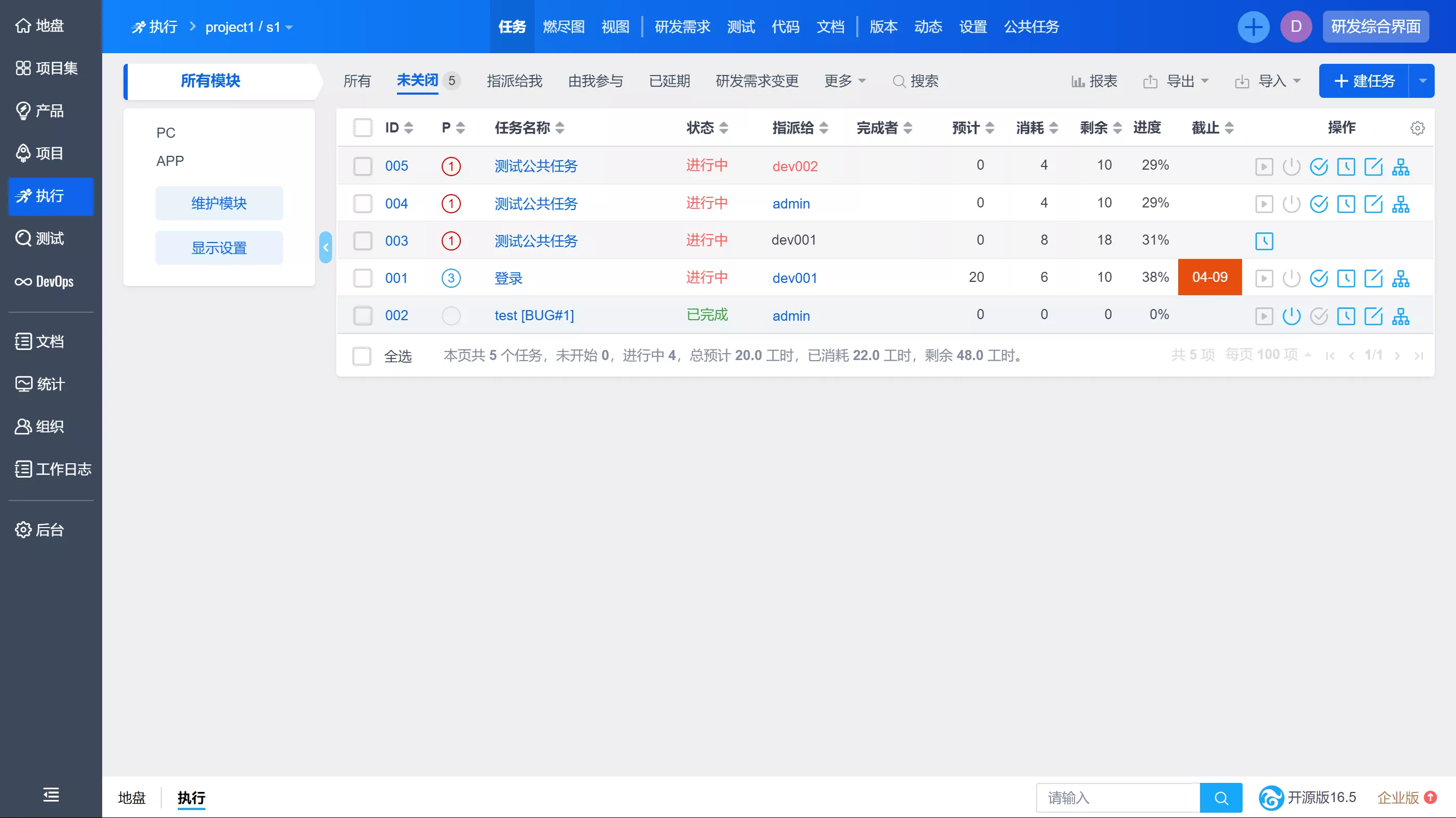Check the box for task 005
This screenshot has height=818, width=1456.
(362, 166)
